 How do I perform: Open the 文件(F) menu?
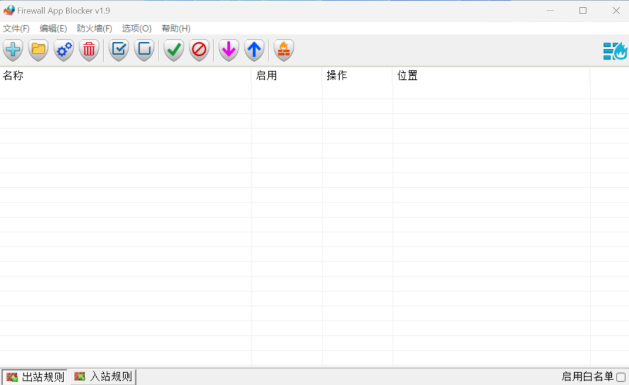(16, 28)
